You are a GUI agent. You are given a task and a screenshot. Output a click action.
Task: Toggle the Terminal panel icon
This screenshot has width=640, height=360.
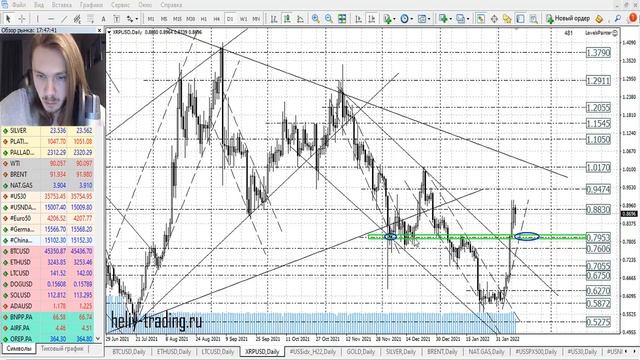click(x=520, y=19)
